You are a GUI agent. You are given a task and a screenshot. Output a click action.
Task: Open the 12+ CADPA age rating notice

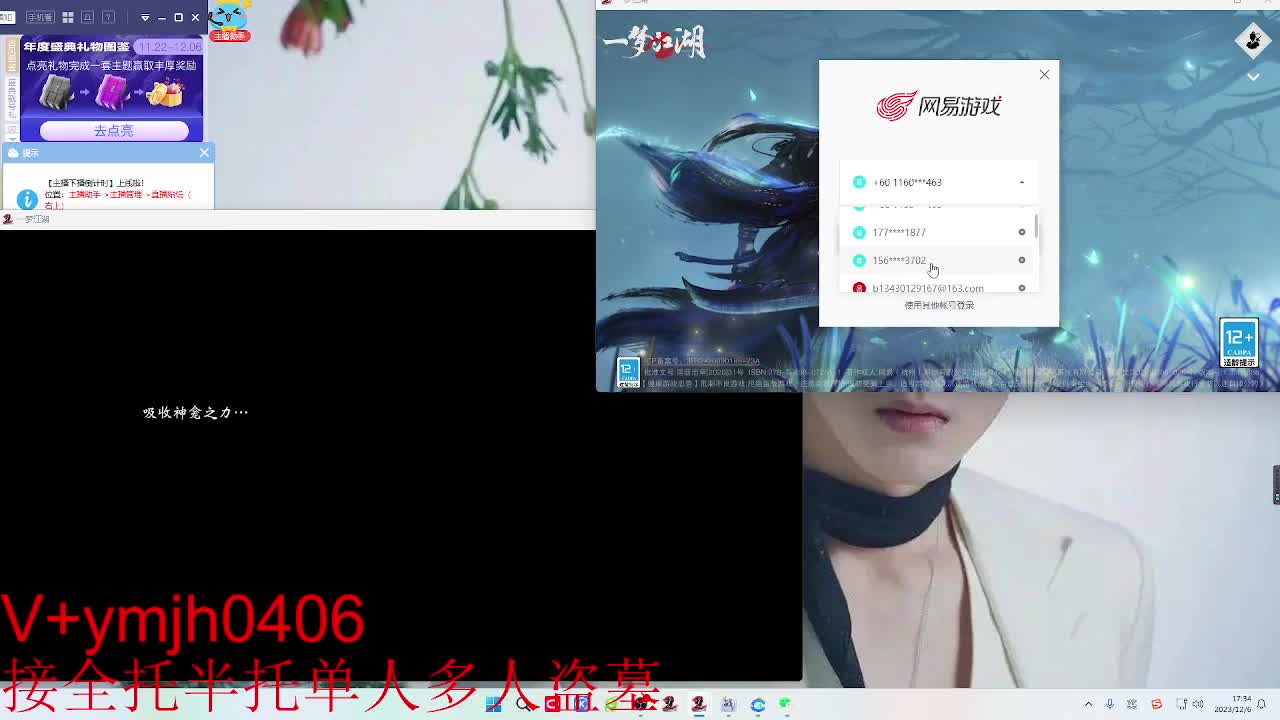[x=1239, y=343]
